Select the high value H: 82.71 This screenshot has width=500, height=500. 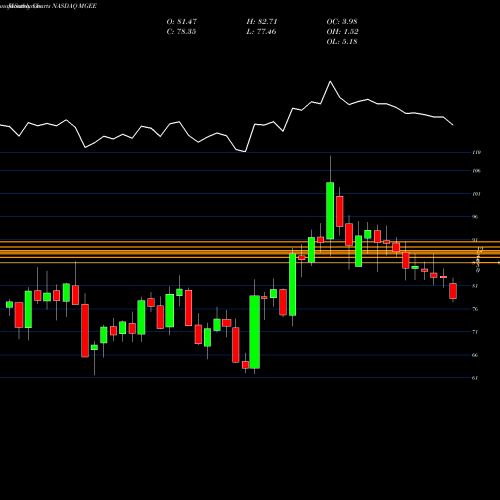(x=262, y=22)
